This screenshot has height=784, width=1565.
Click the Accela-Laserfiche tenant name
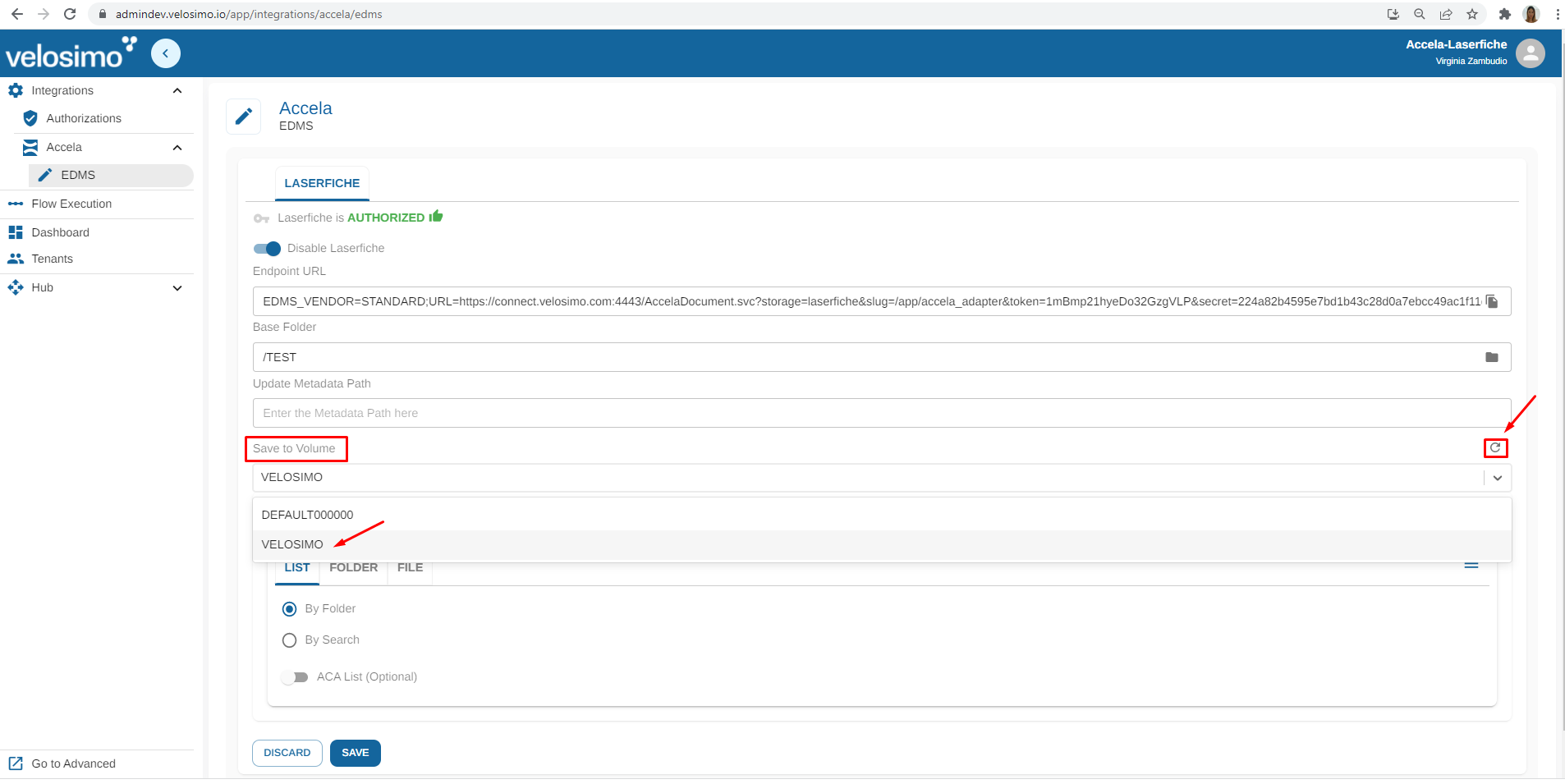pos(1456,44)
